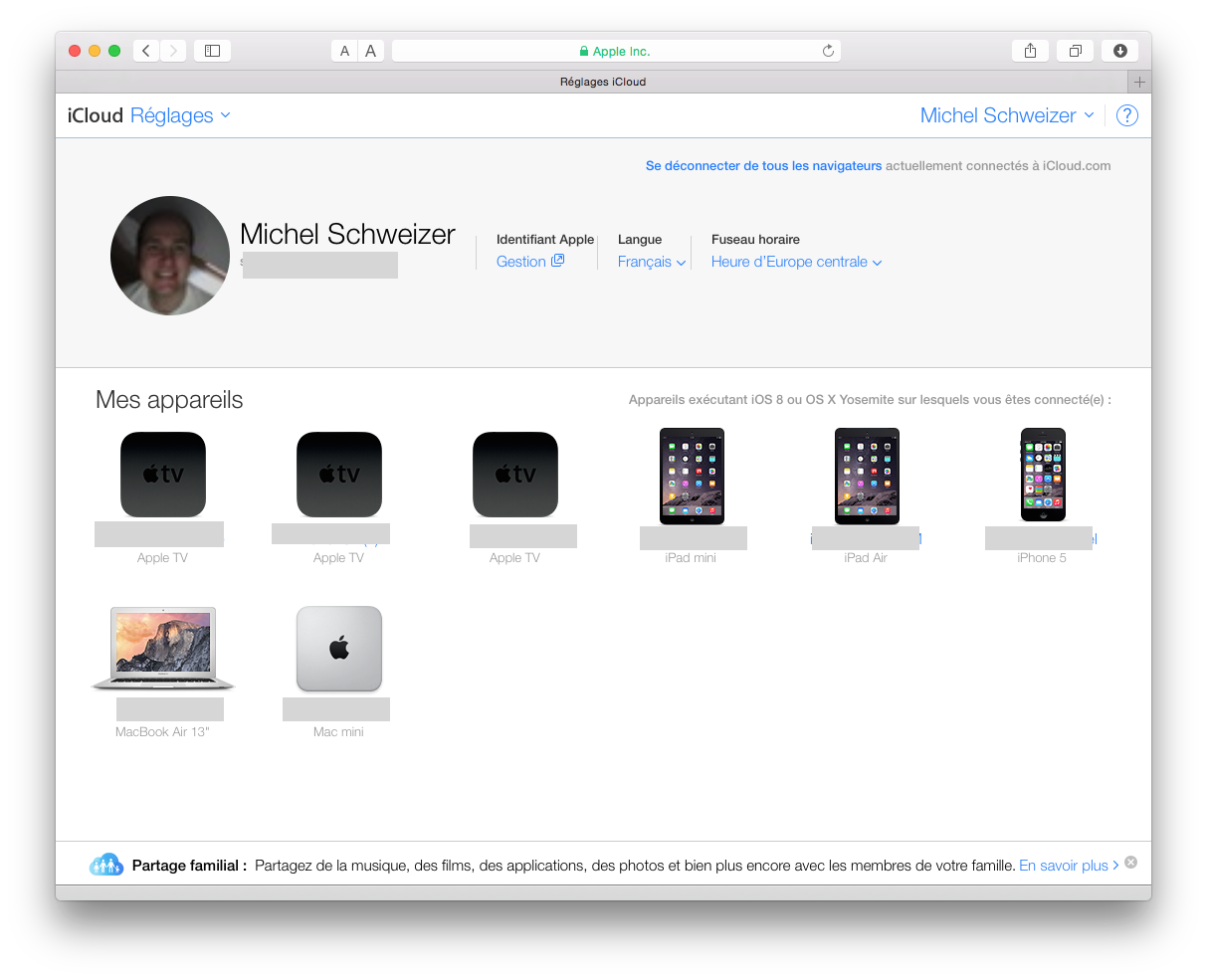Click the iPhone 5 device icon

click(1042, 475)
